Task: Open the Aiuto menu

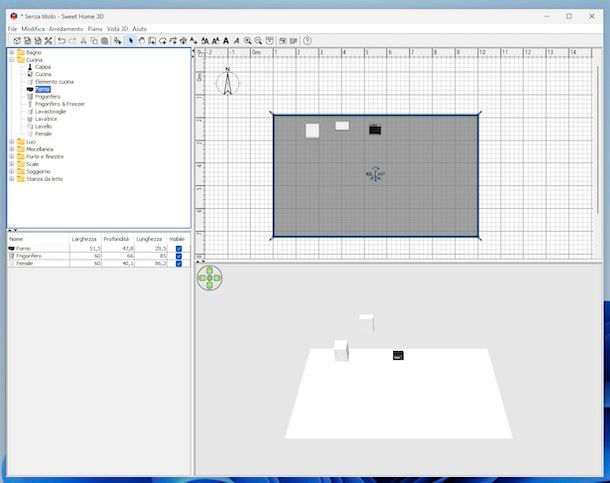Action: click(x=140, y=29)
